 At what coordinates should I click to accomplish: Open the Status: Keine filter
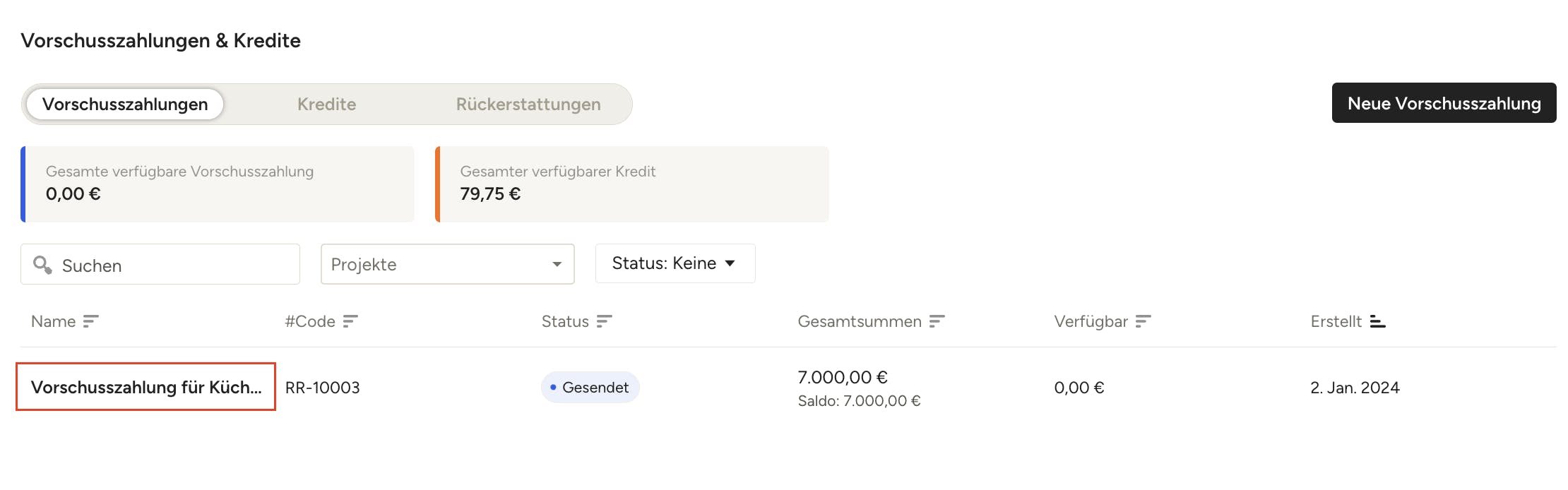[675, 263]
